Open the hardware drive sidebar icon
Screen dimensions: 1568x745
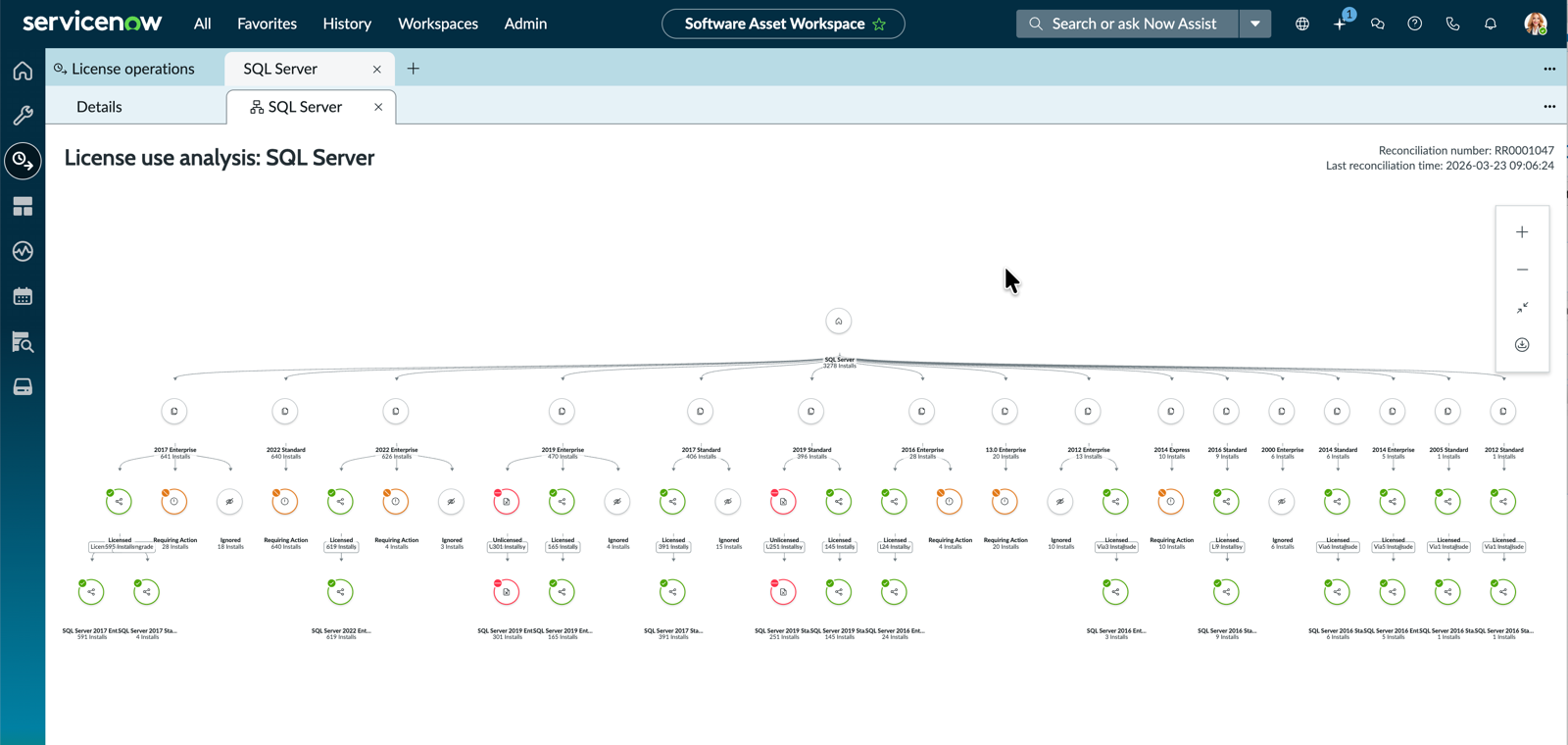(23, 387)
